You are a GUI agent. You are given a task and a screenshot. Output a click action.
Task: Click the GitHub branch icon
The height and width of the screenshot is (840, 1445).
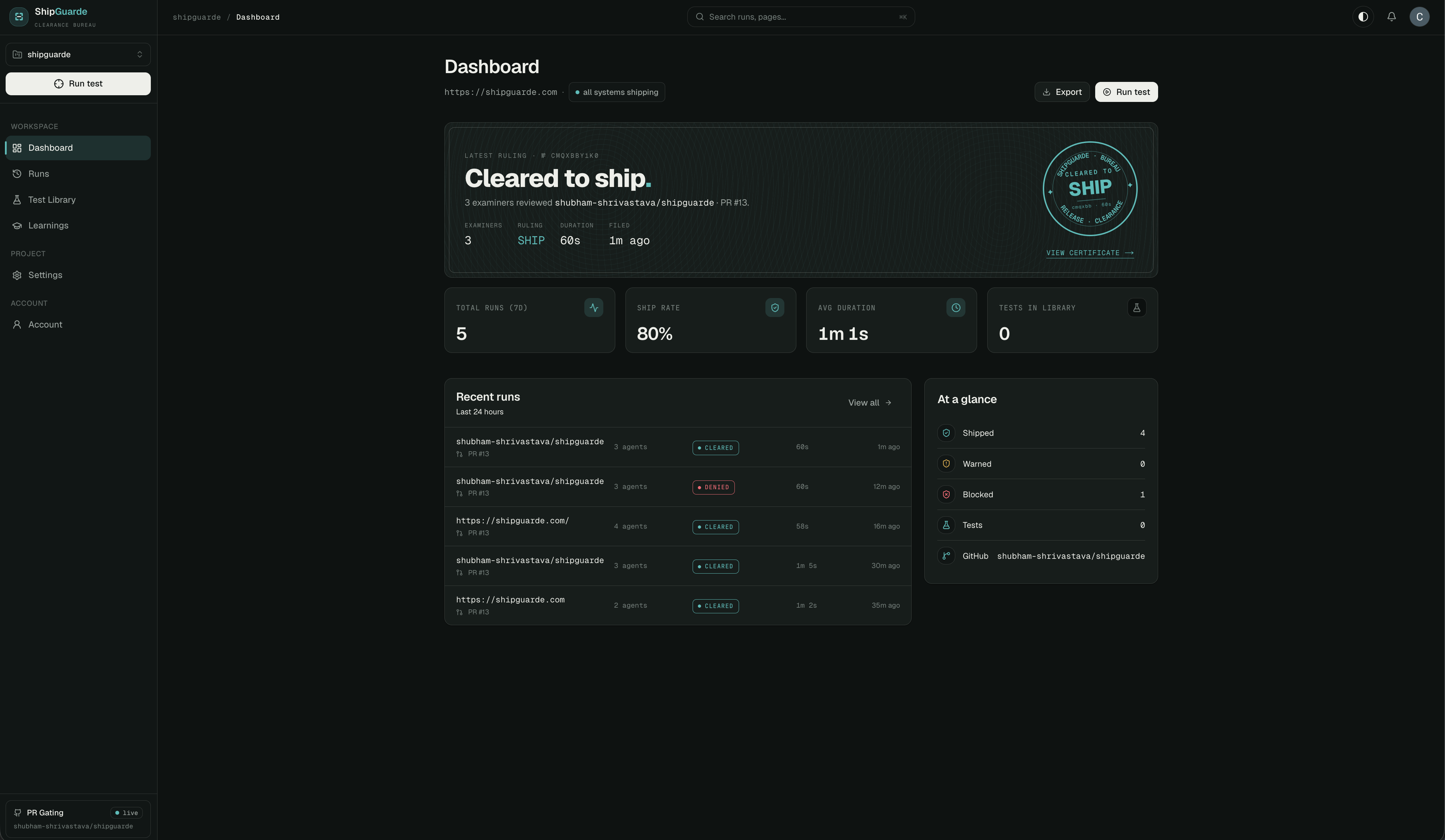[946, 556]
